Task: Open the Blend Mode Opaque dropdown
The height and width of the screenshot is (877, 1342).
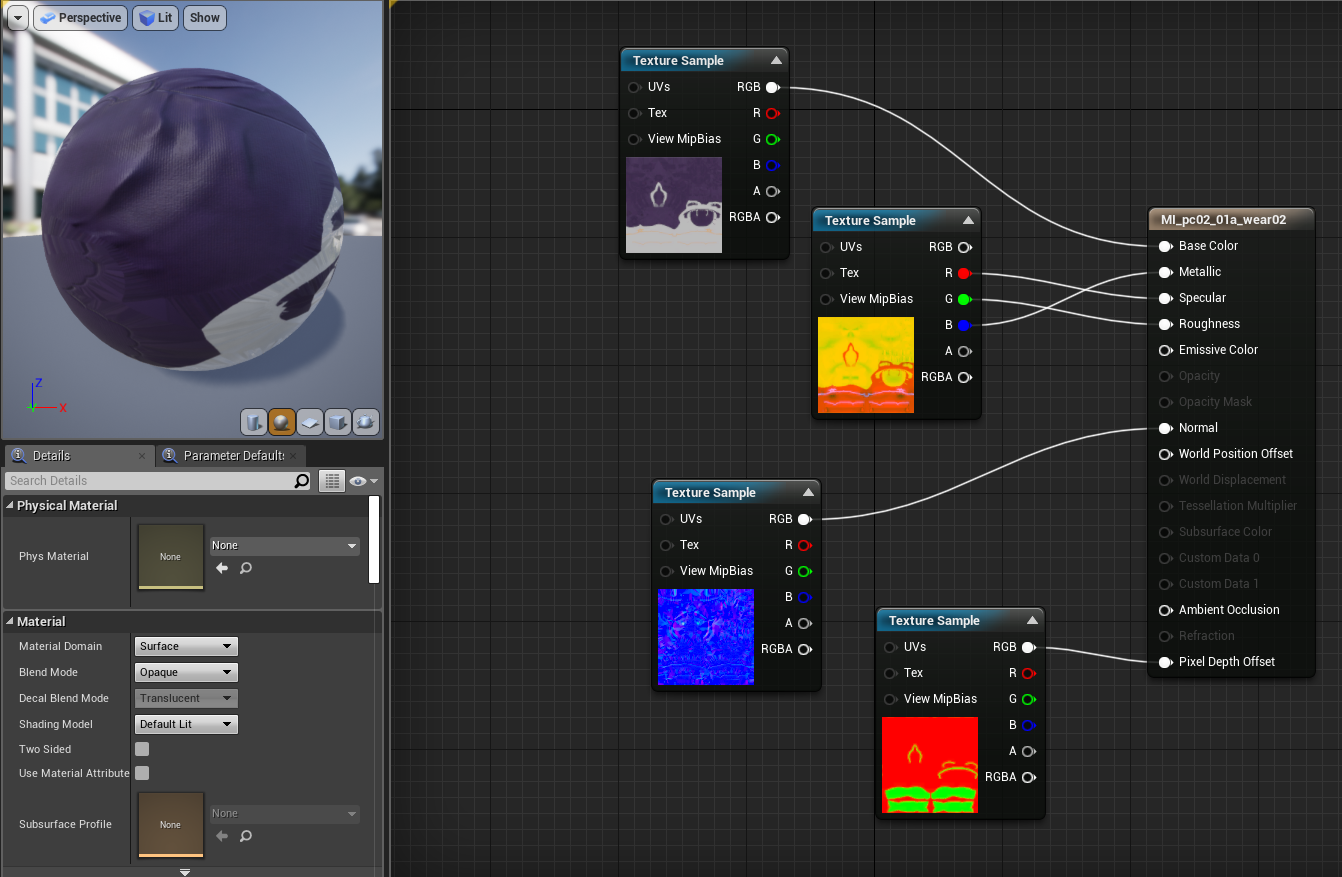Action: [x=186, y=672]
